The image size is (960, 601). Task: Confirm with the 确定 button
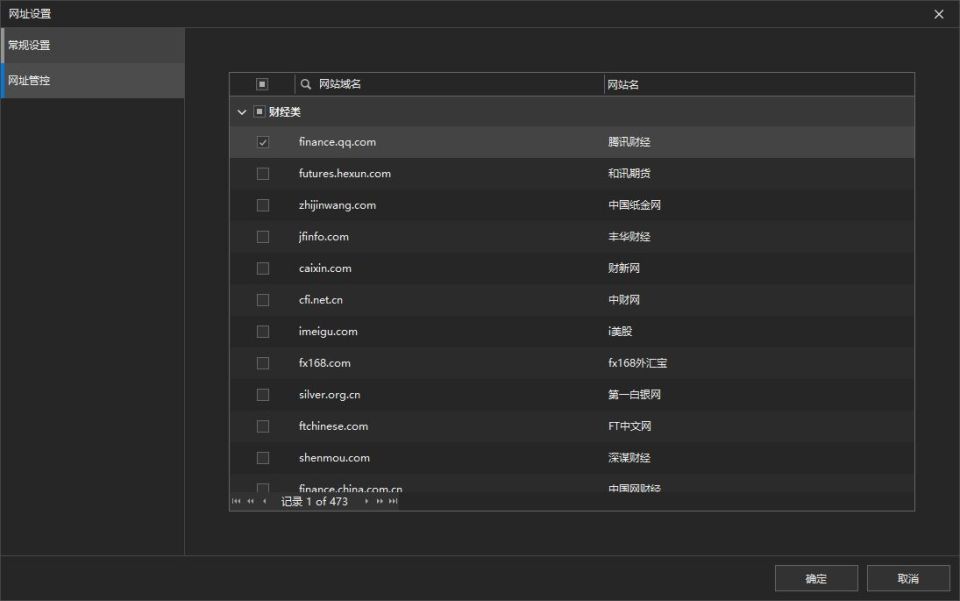click(816, 578)
